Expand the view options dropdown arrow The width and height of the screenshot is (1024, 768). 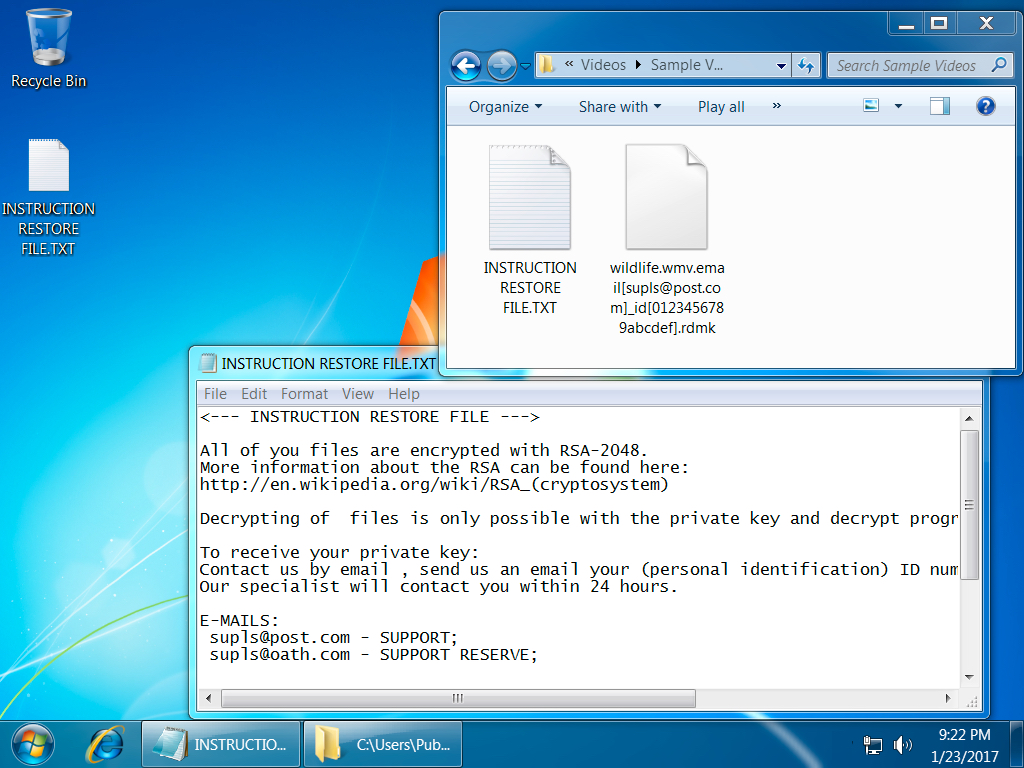[x=898, y=106]
